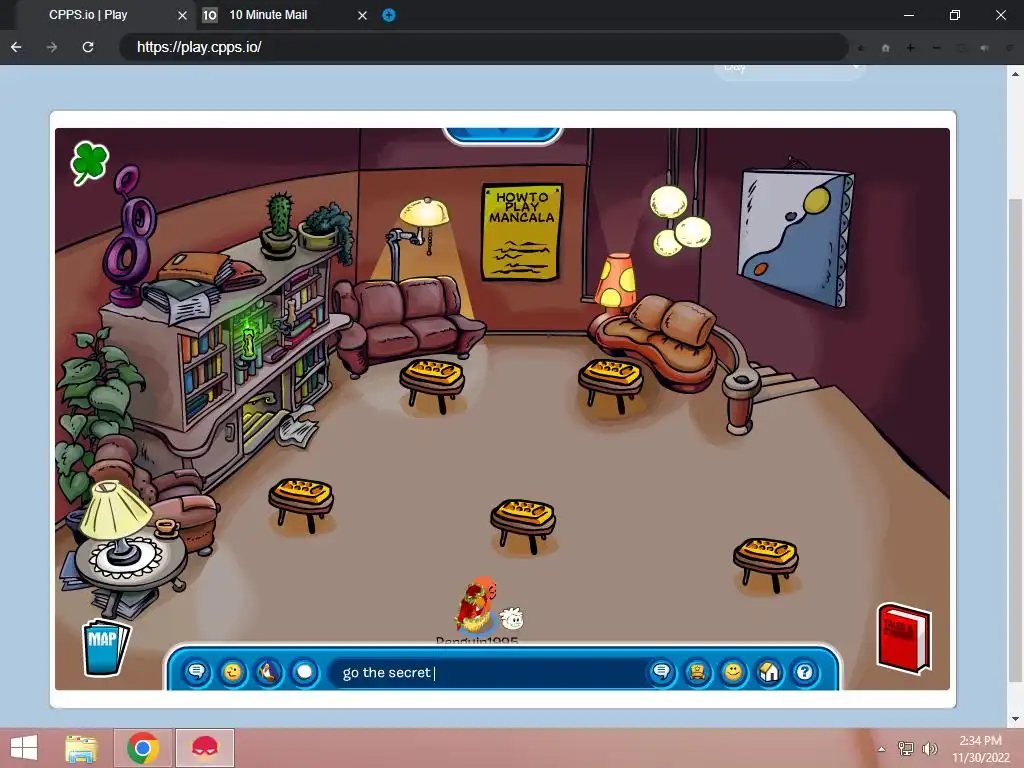1024x768 pixels.
Task: Click the Mancala table at right side
Action: tap(765, 564)
